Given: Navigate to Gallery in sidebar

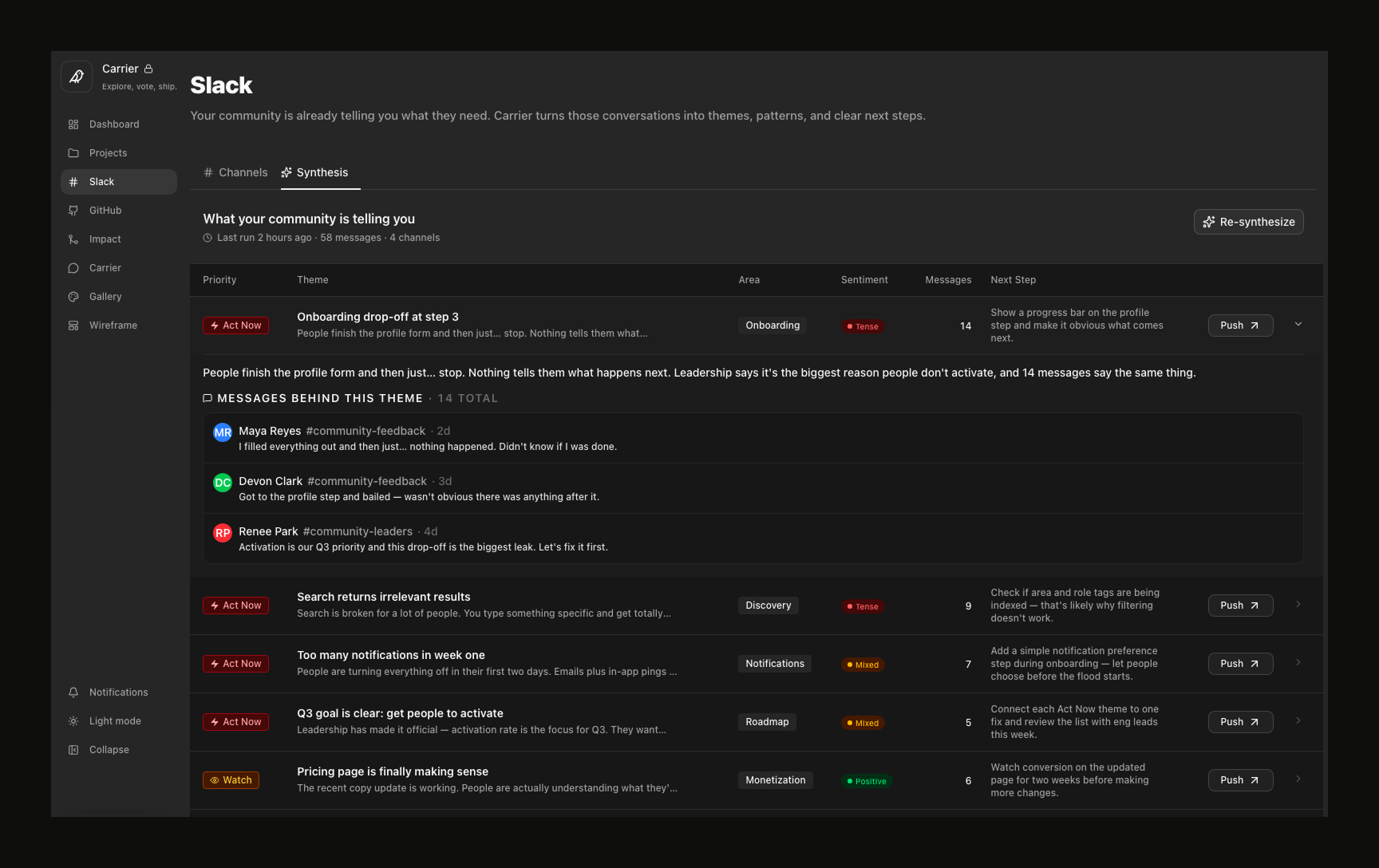Looking at the screenshot, I should point(119,297).
